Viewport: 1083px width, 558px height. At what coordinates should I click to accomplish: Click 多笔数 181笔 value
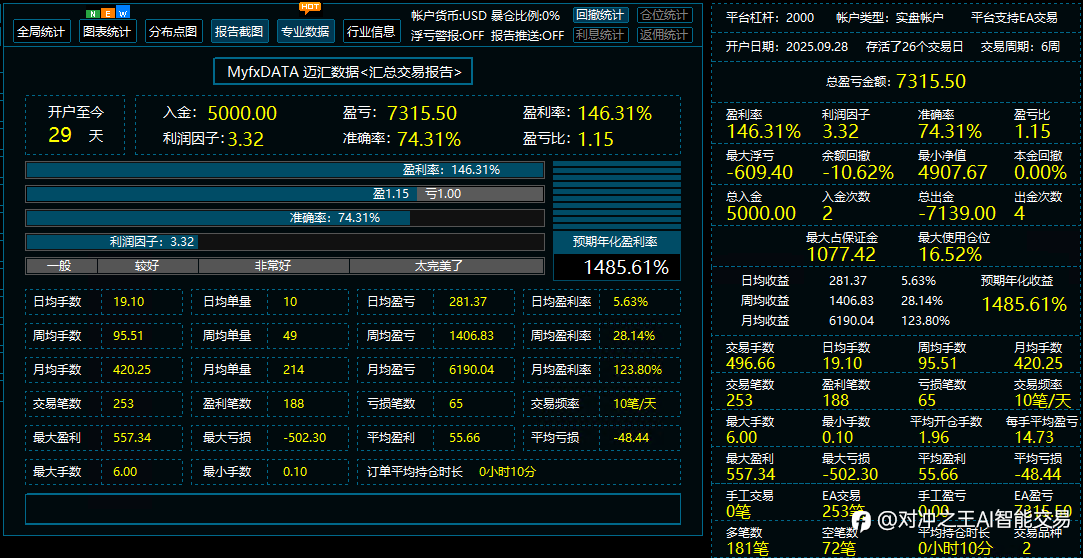pos(745,549)
